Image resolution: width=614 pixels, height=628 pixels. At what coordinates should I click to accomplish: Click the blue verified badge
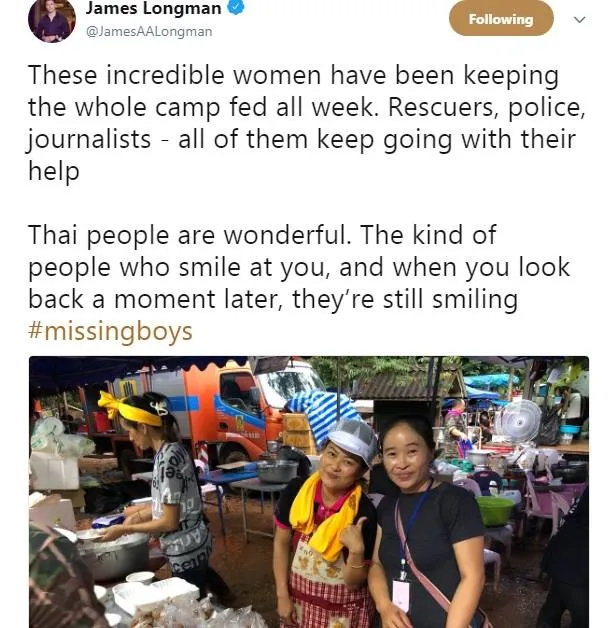(x=236, y=7)
